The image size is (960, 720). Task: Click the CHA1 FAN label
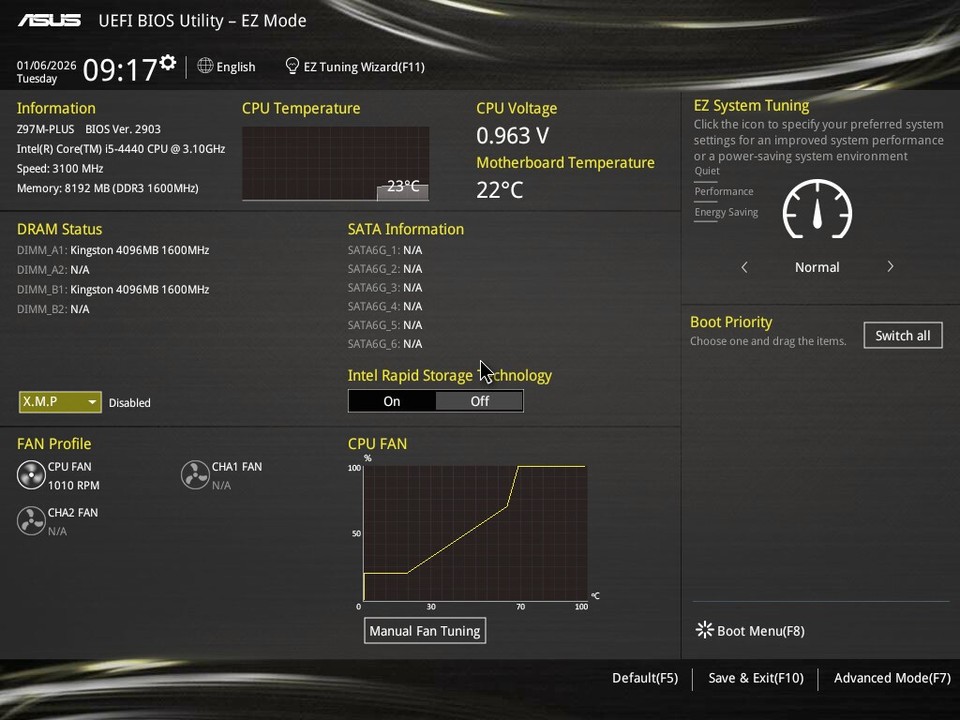point(237,467)
